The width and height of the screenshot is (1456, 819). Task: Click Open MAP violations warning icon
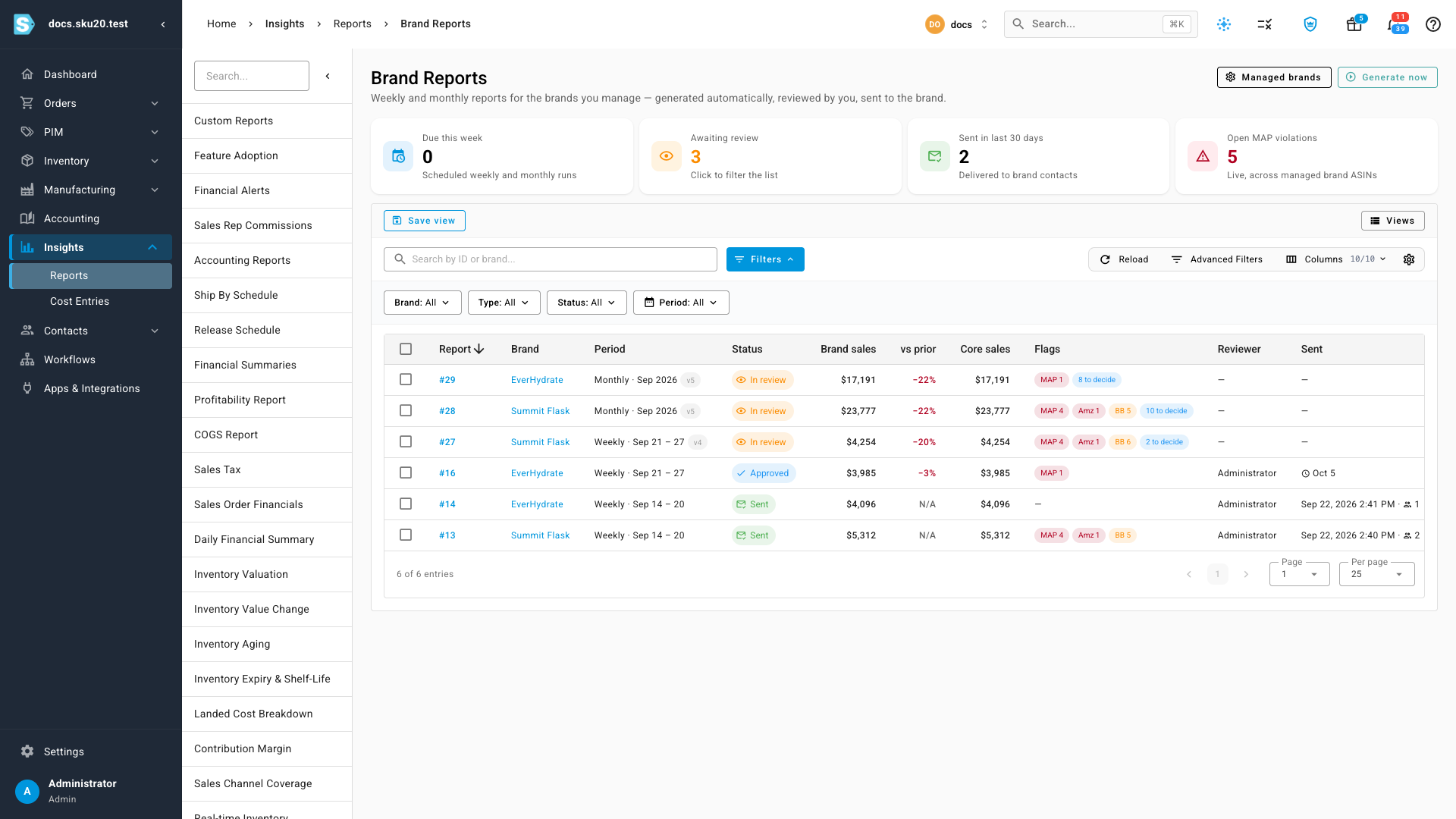[1203, 156]
